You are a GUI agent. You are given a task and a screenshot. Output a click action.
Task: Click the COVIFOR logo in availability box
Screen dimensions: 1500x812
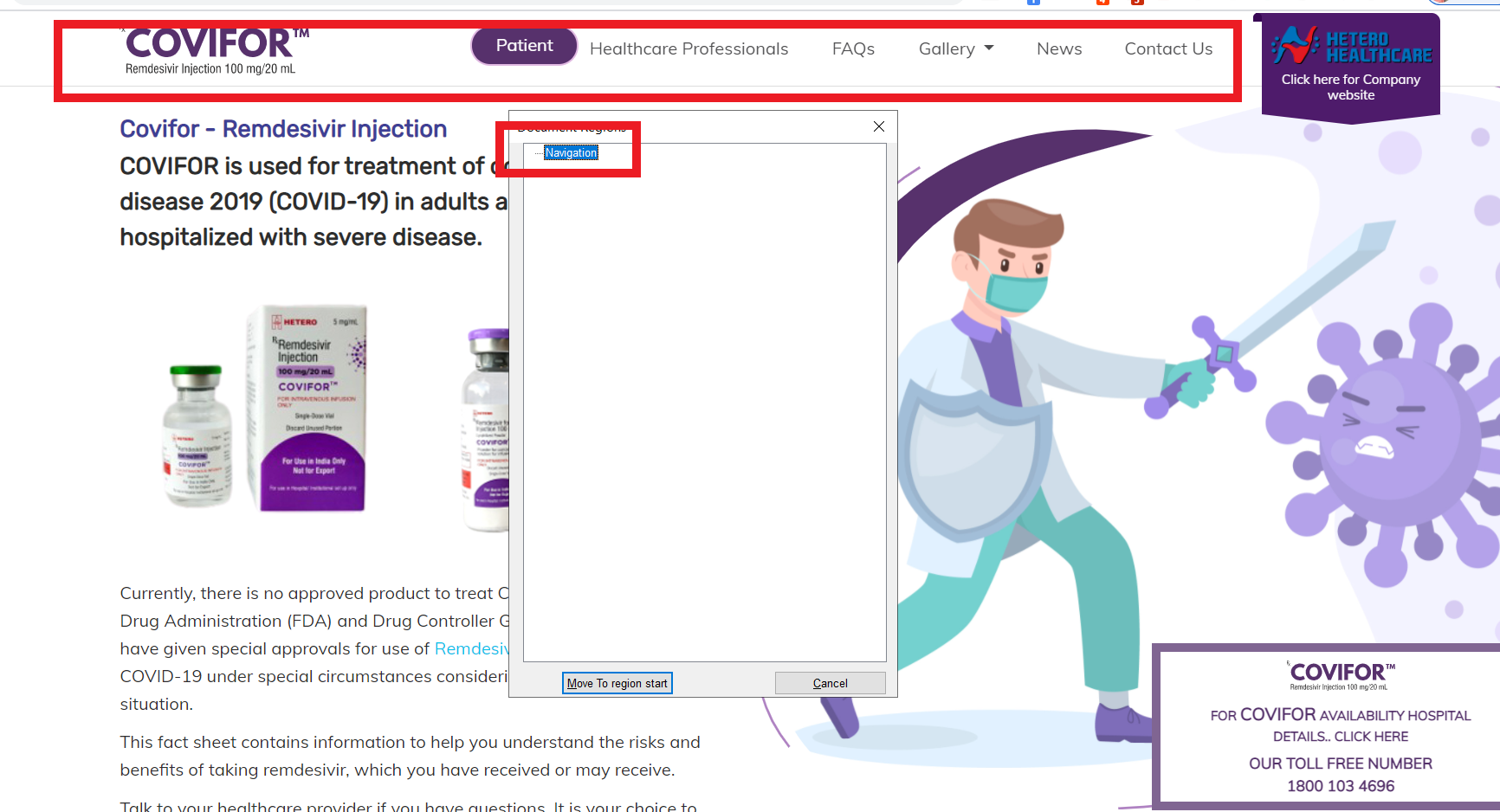point(1341,675)
